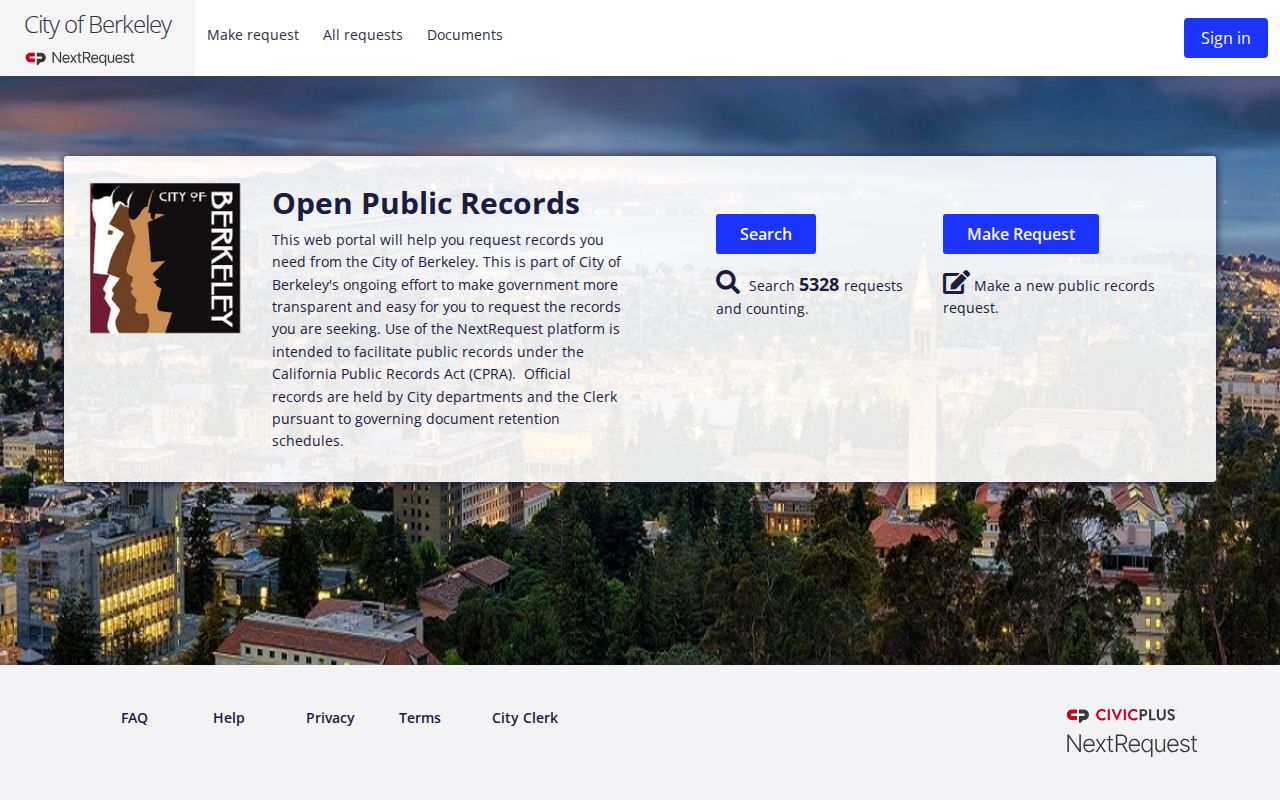Open the City Clerk footer link
The image size is (1280, 800).
(525, 718)
